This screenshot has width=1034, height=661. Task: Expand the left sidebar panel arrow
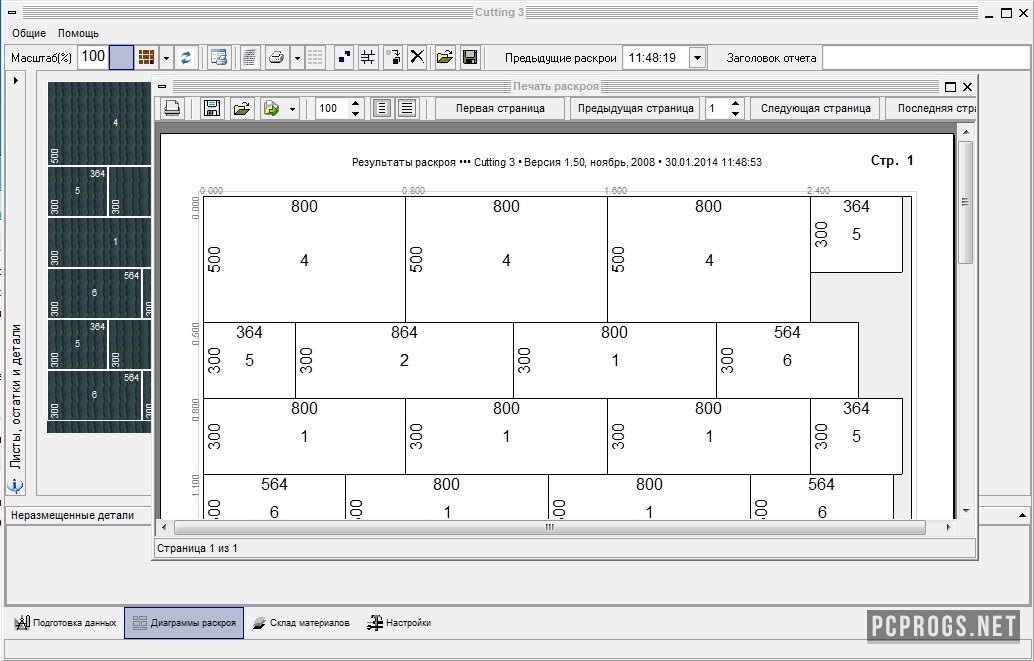15,79
